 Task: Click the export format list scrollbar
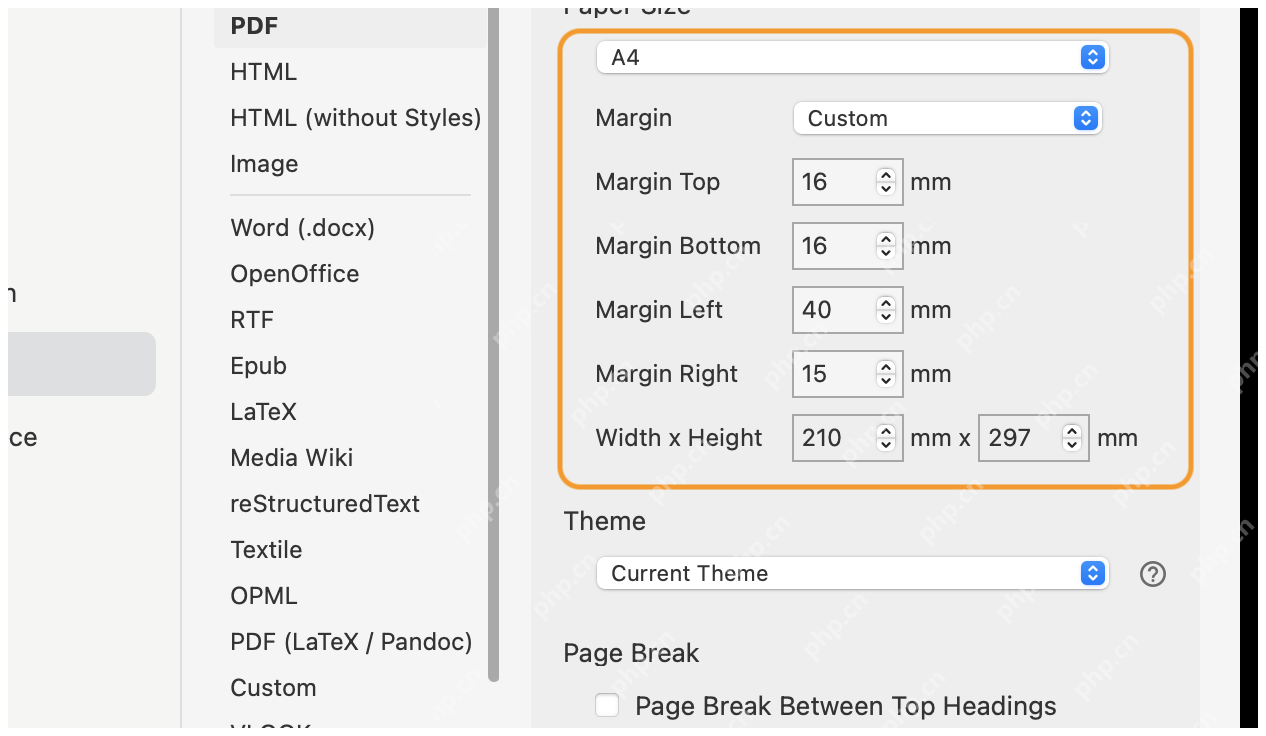(x=493, y=345)
